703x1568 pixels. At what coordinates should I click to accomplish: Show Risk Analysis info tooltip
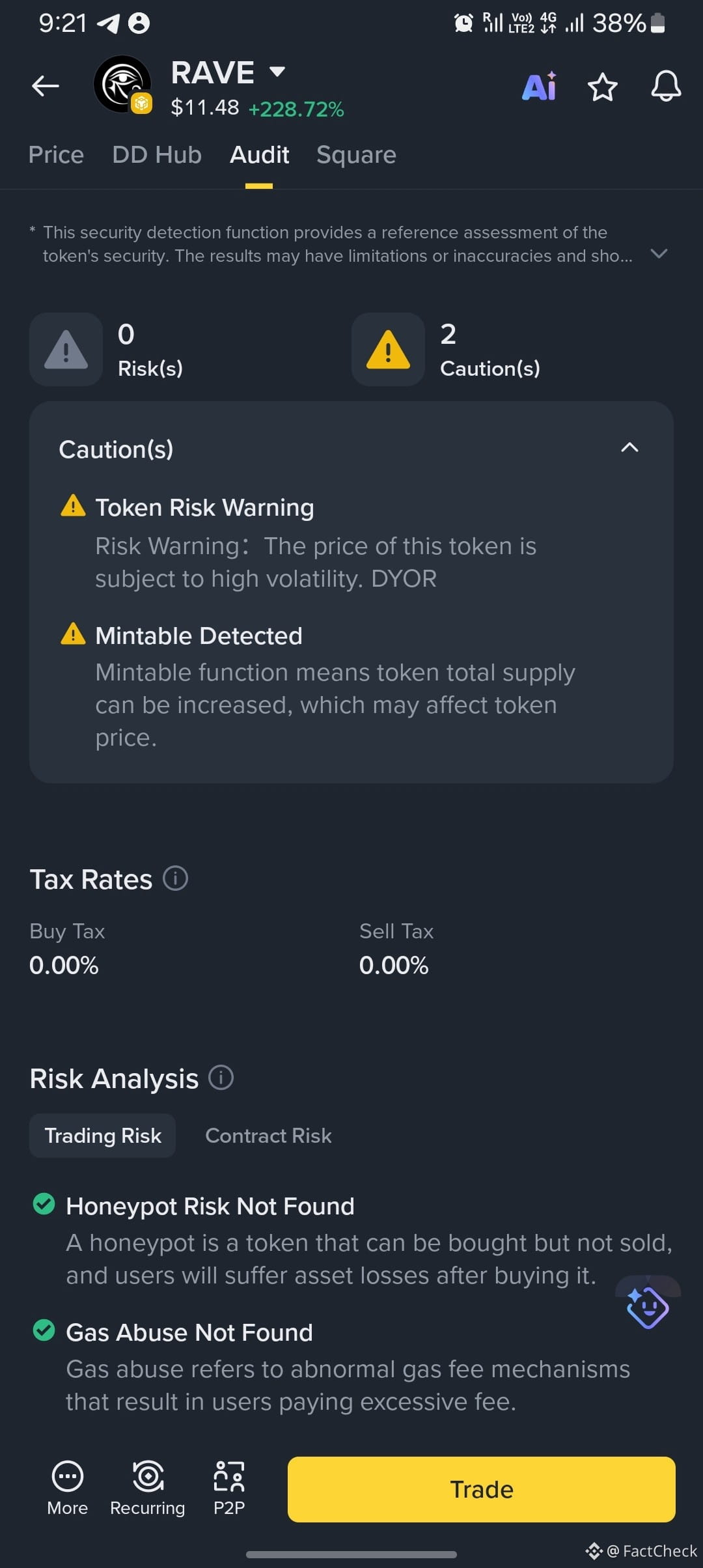pyautogui.click(x=221, y=1078)
